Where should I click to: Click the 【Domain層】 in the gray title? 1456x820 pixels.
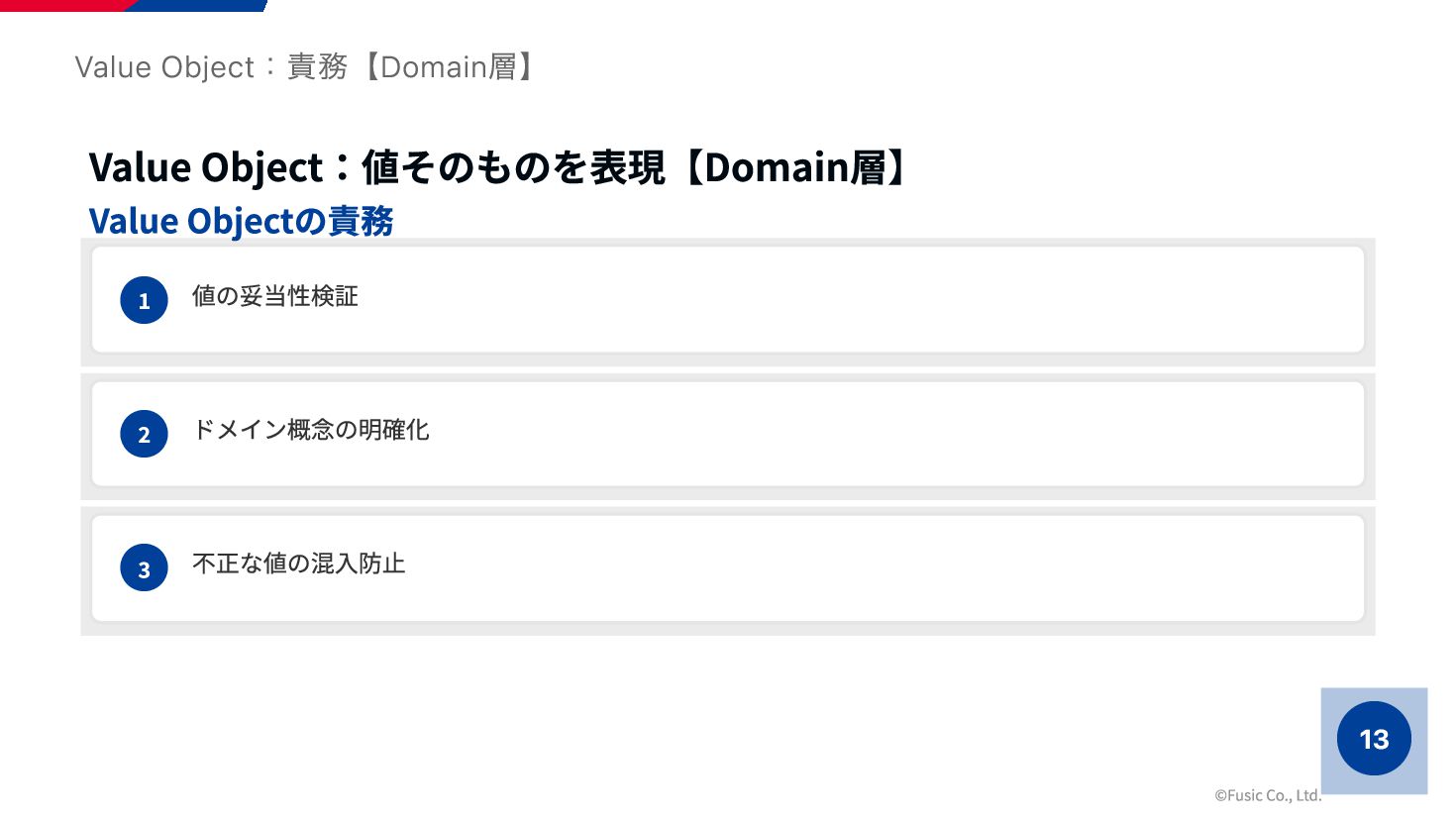point(449,66)
